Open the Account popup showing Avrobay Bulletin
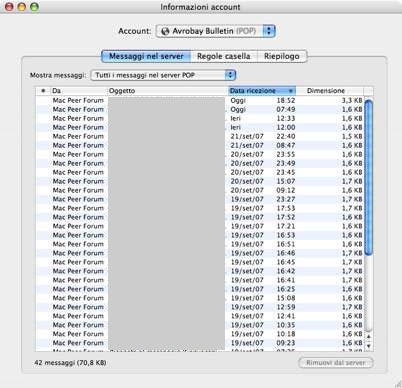 [x=215, y=31]
